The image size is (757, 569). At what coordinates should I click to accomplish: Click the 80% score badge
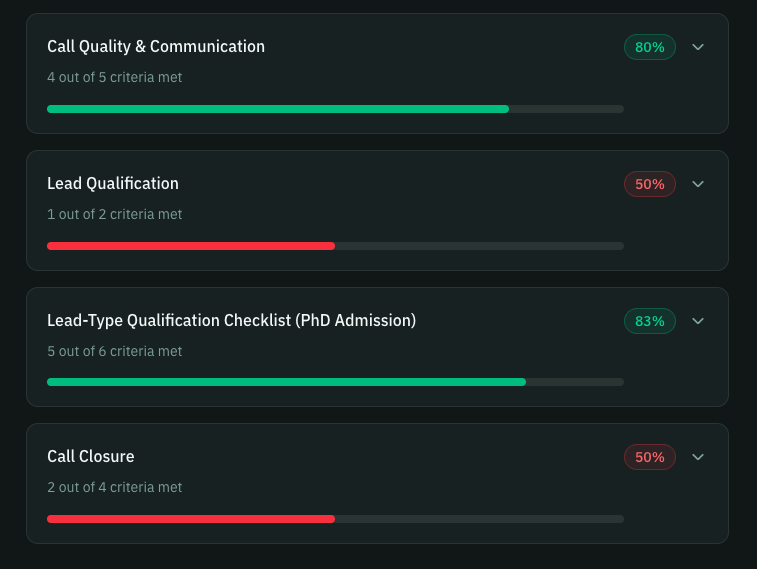tap(650, 47)
